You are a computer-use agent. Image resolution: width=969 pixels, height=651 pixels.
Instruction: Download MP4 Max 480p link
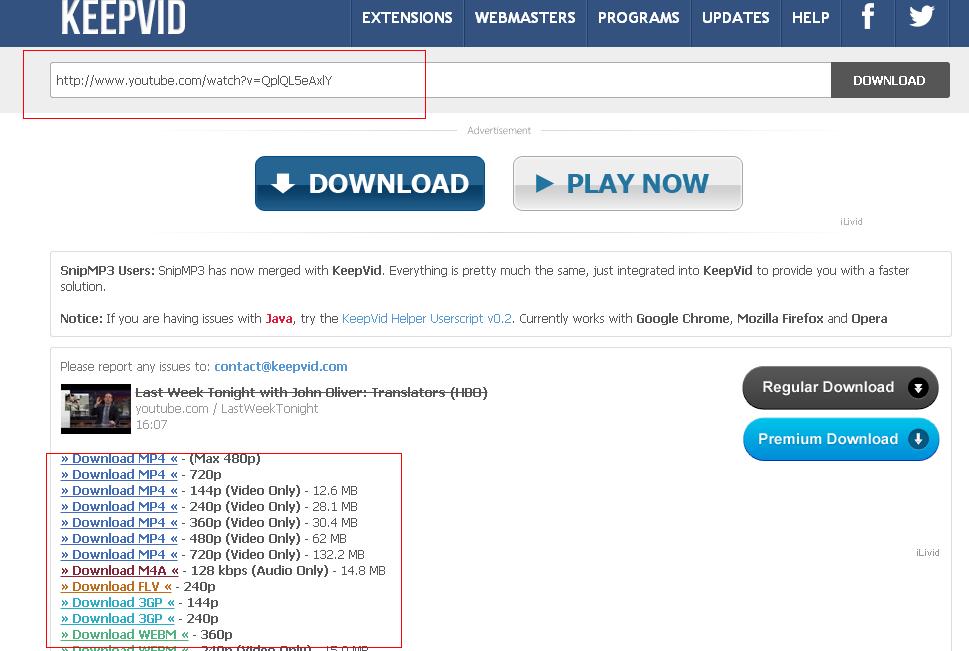tap(119, 459)
